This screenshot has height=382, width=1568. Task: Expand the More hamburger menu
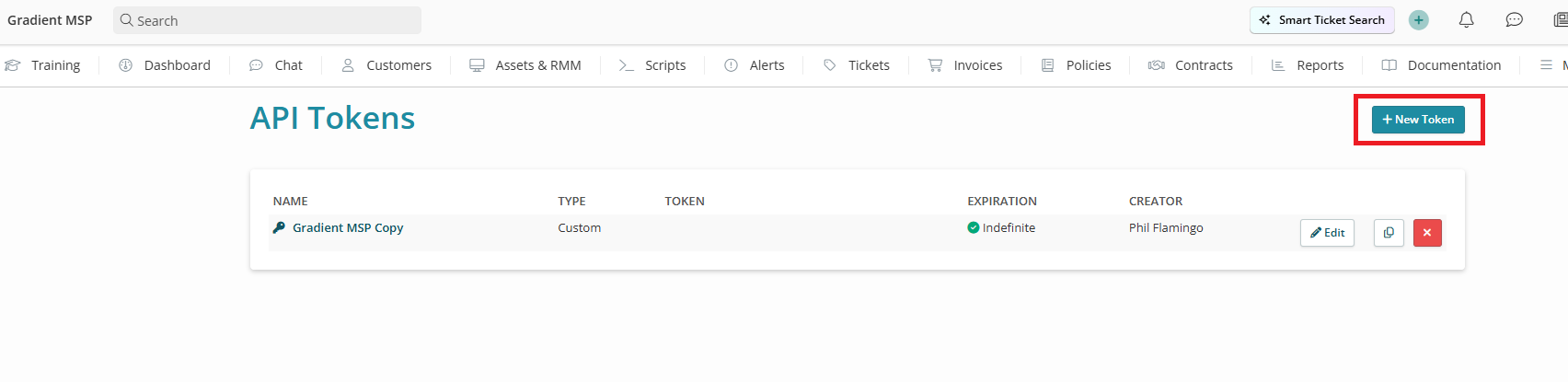click(x=1548, y=65)
